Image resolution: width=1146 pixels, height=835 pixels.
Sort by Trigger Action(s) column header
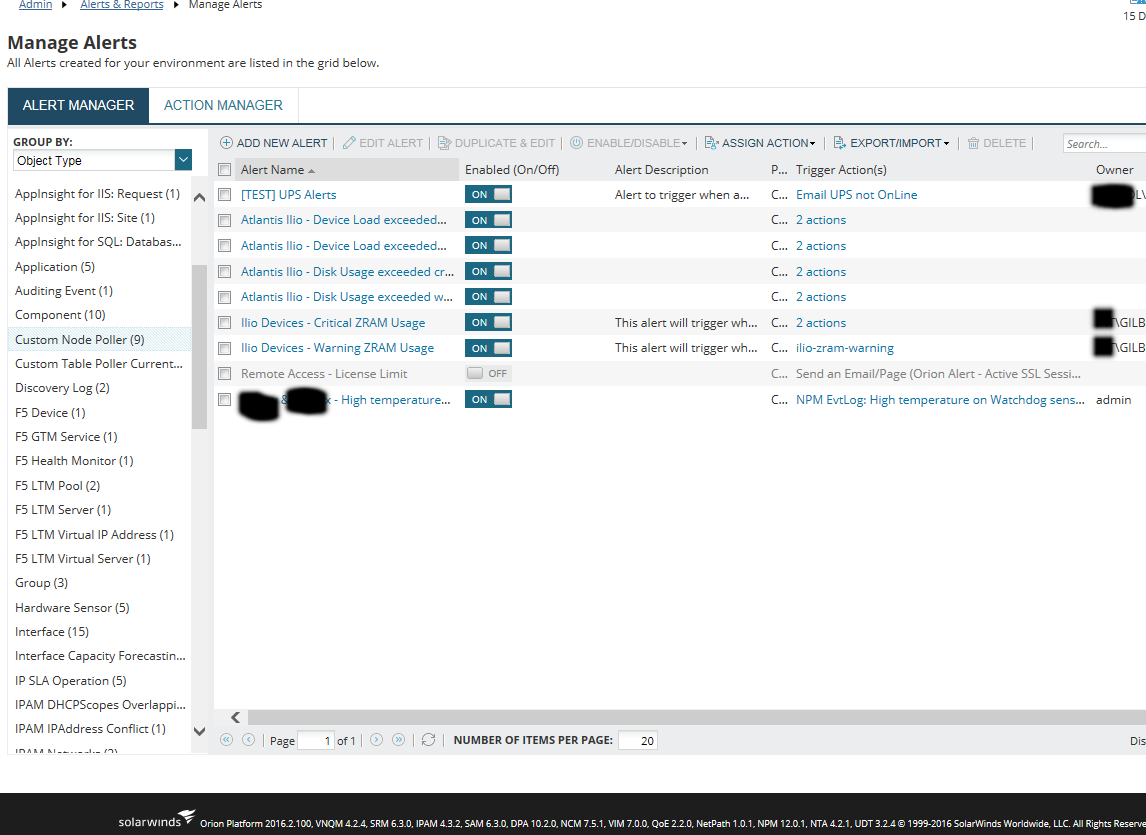click(x=841, y=170)
